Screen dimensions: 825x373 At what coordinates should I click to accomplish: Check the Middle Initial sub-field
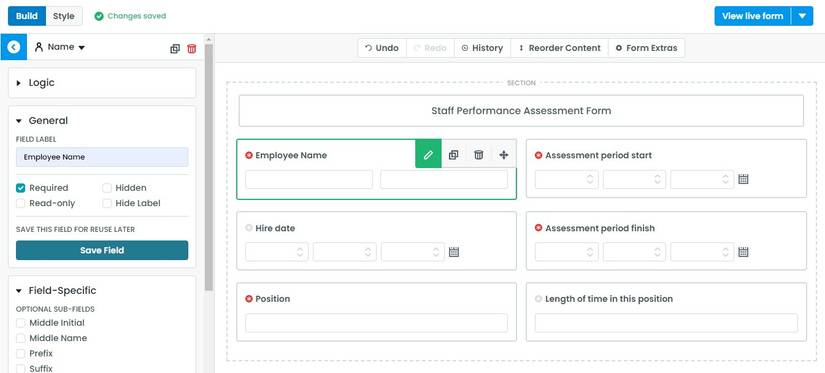point(21,322)
